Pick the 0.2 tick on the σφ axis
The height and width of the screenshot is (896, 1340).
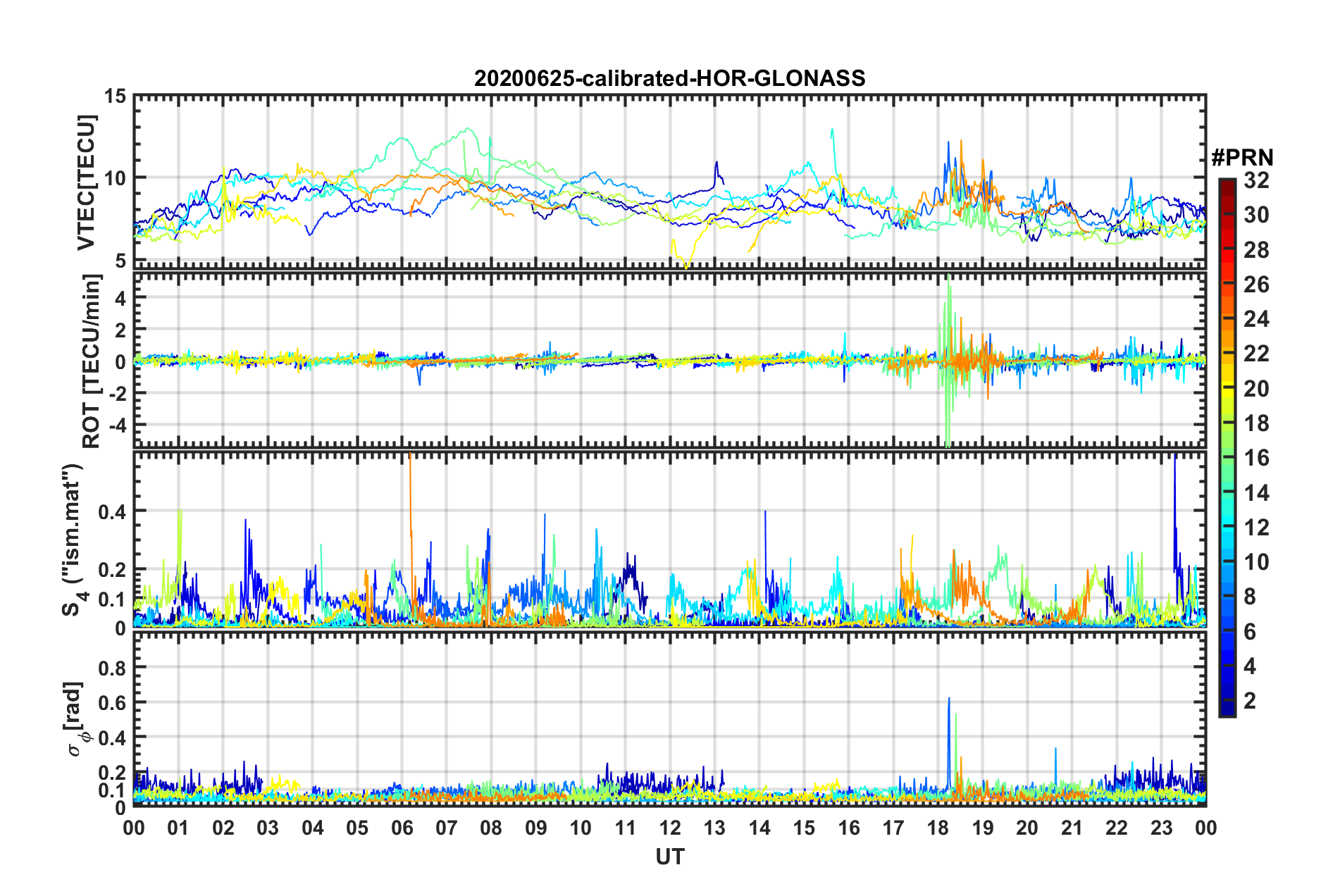pyautogui.click(x=113, y=773)
